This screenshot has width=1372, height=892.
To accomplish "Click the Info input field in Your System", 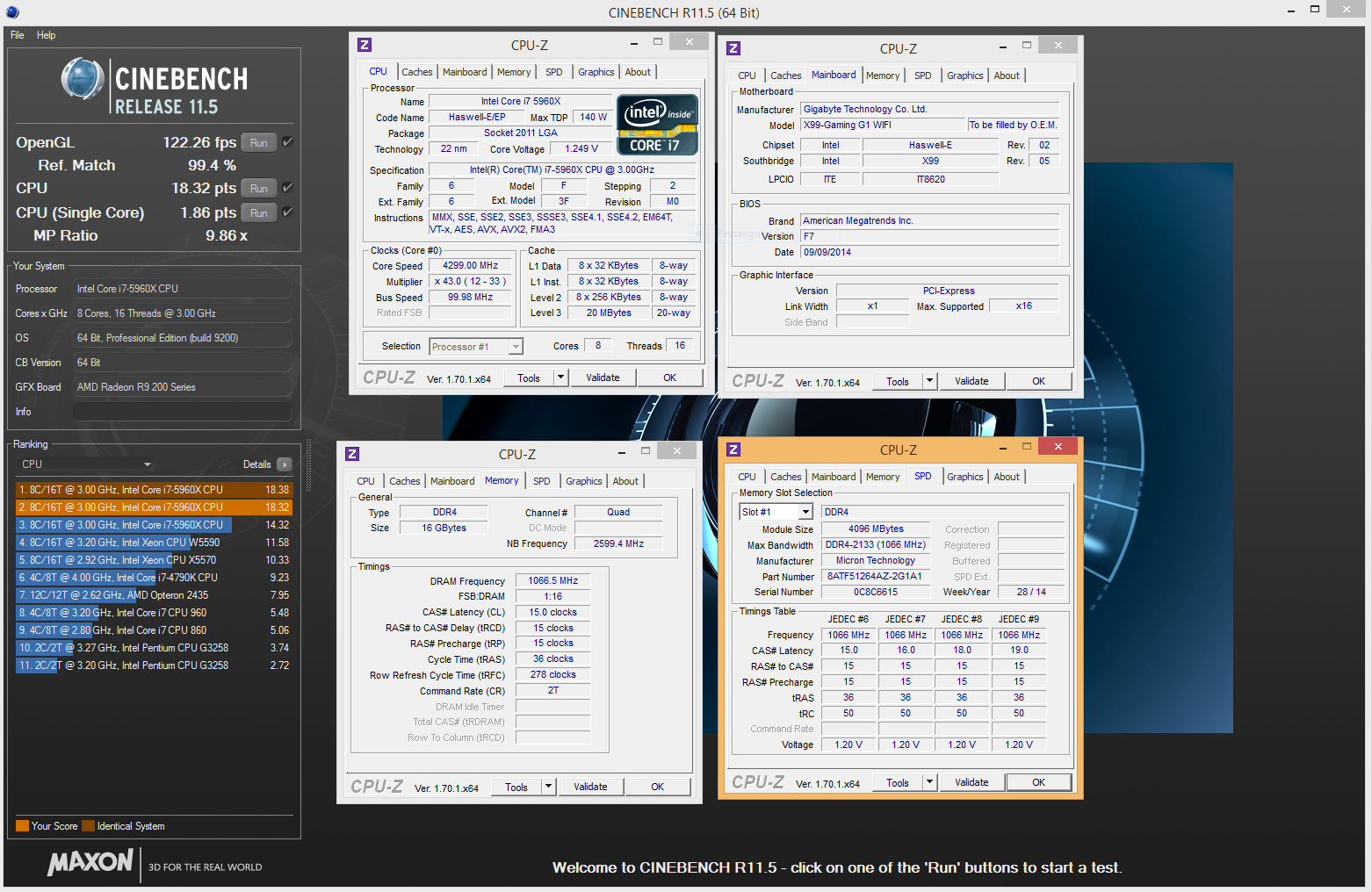I will [x=182, y=412].
